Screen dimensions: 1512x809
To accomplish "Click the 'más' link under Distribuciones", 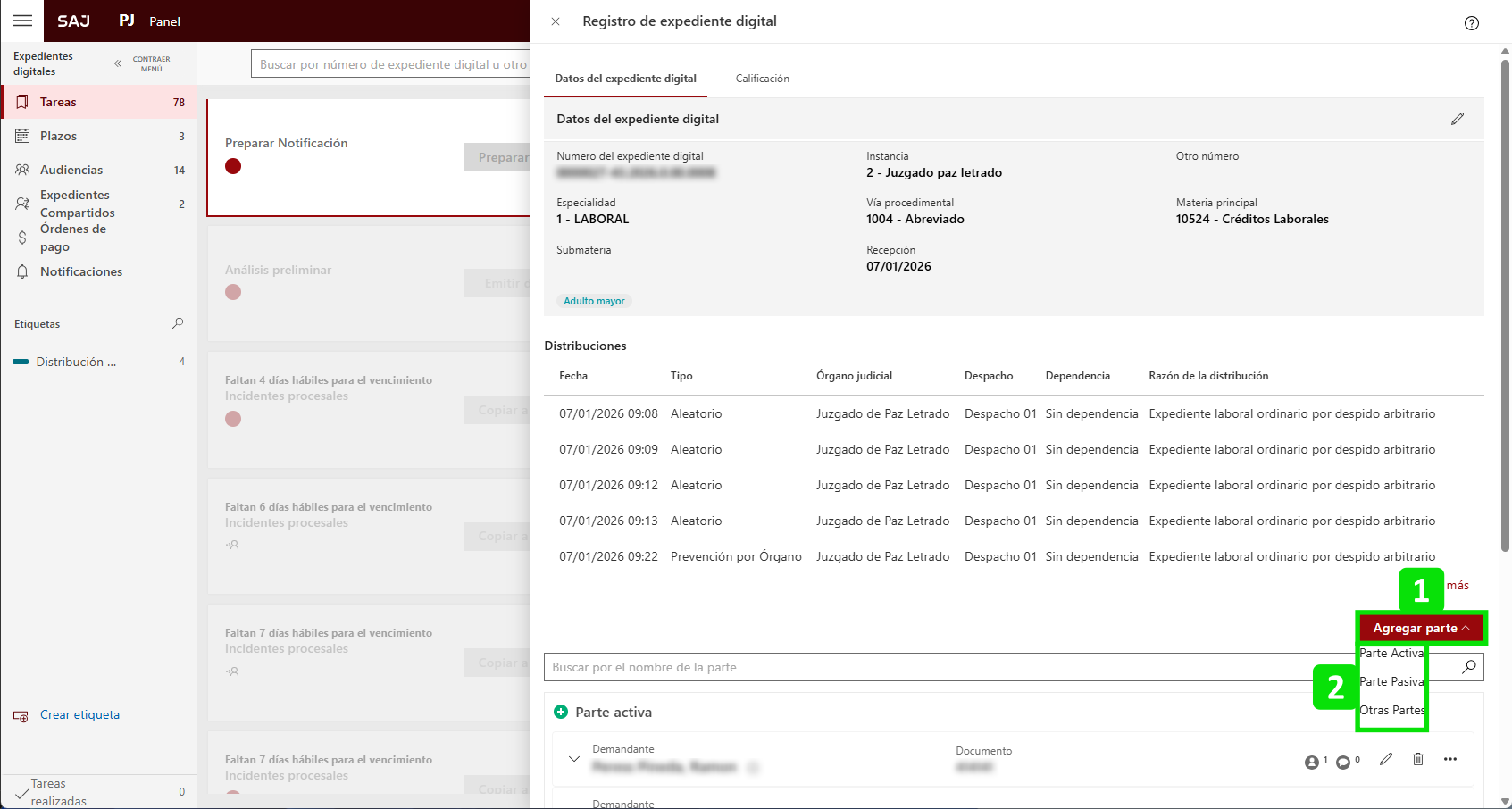I will pos(1458,585).
